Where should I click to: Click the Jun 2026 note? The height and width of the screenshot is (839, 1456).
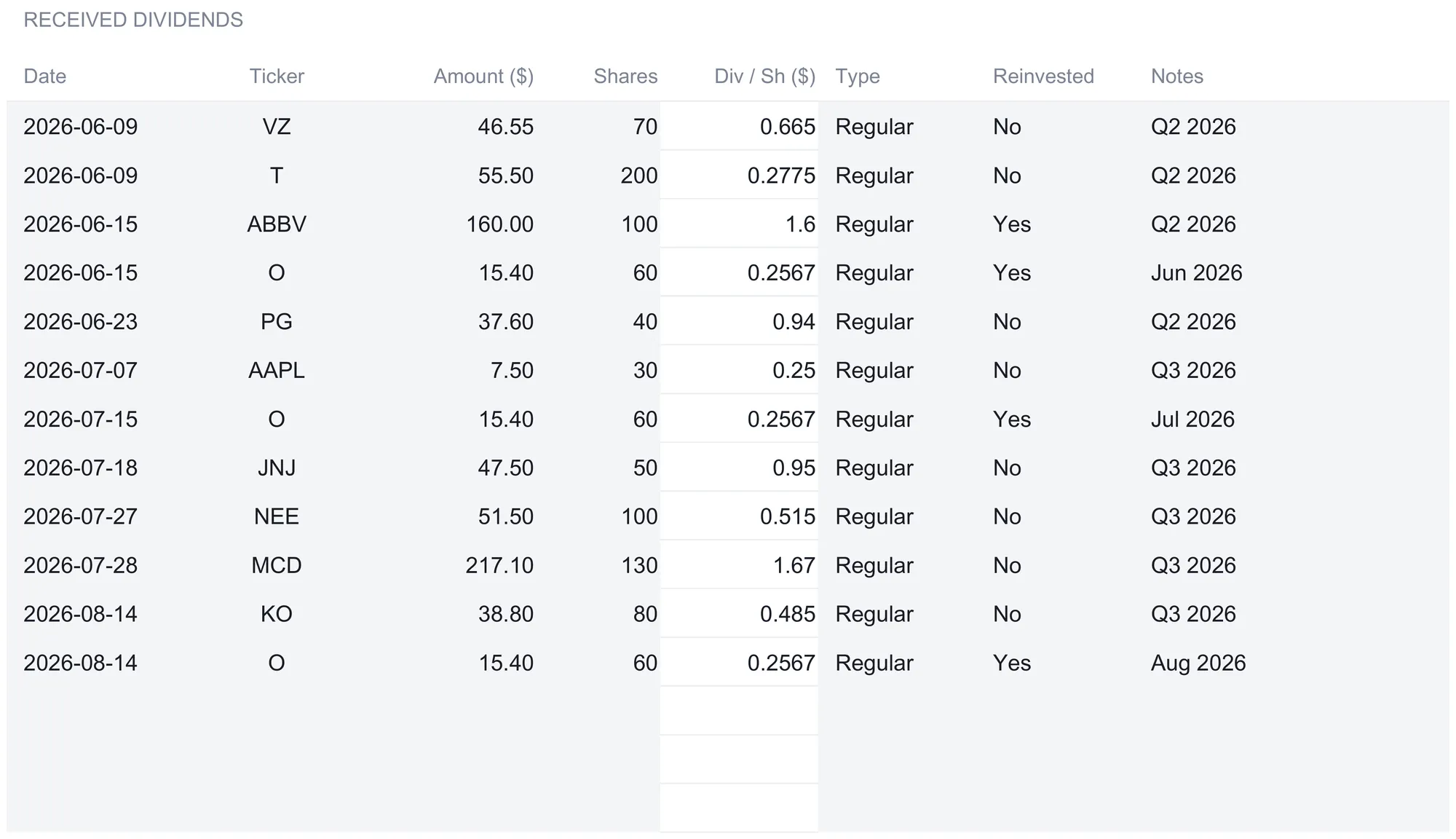(1196, 273)
